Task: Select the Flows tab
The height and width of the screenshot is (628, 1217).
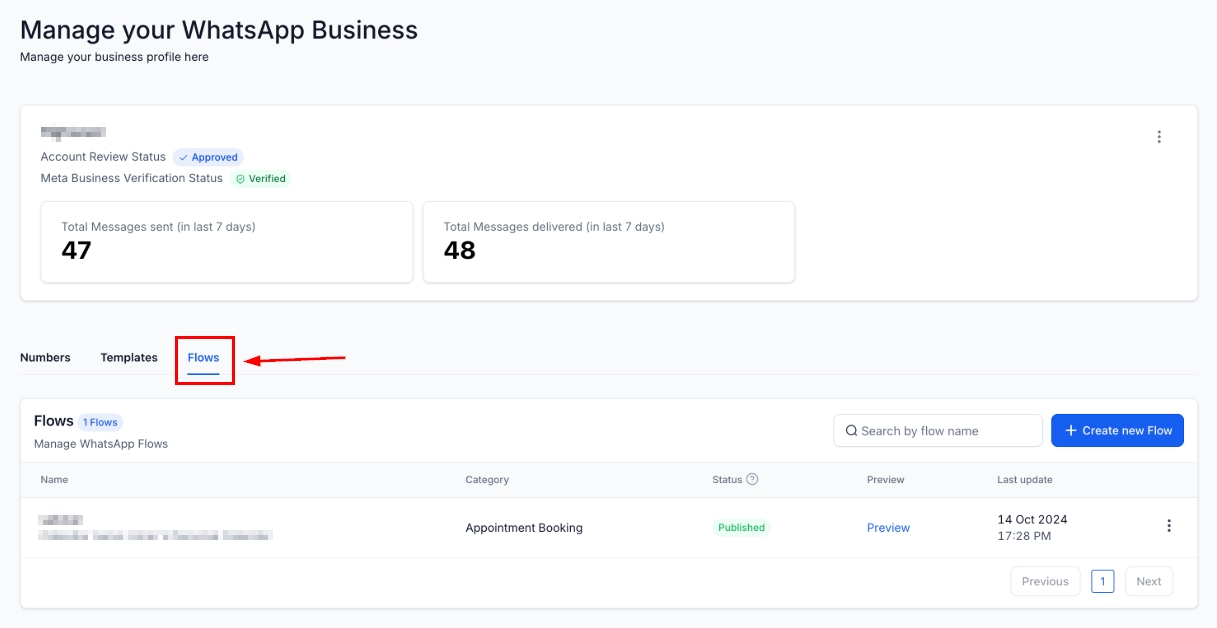Action: (204, 357)
